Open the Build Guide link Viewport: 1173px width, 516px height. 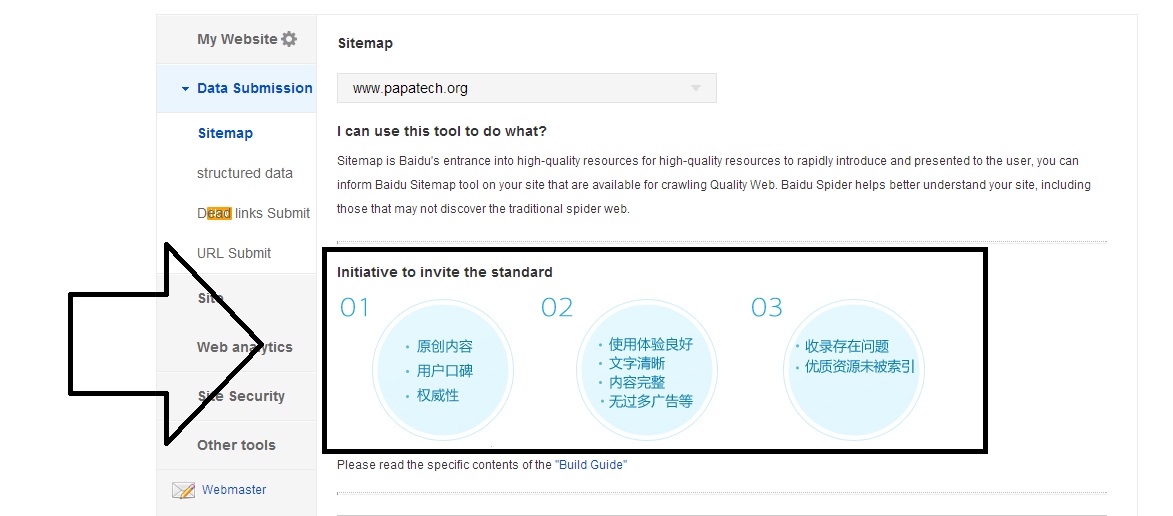click(x=591, y=464)
